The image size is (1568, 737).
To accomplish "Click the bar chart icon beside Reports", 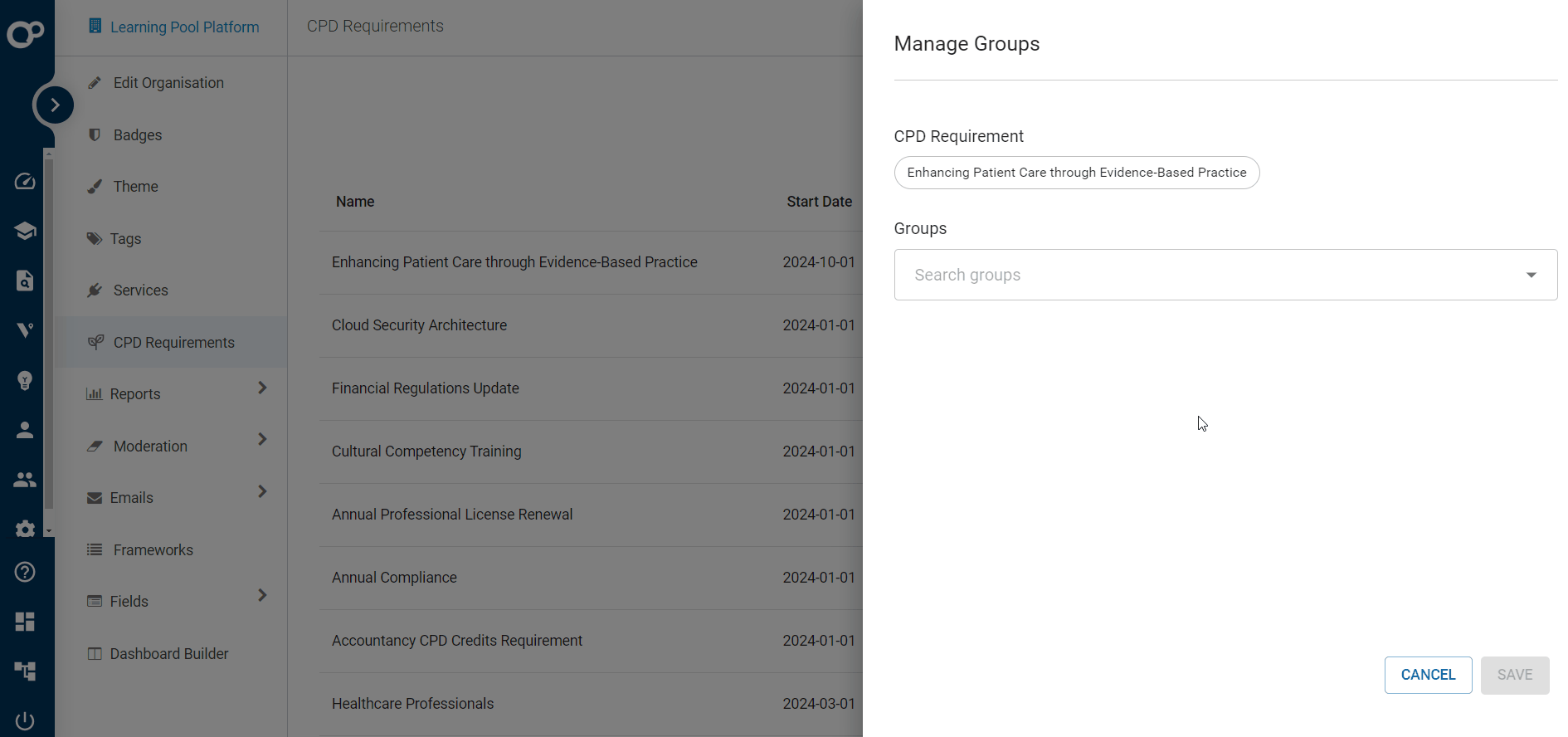I will click(95, 394).
